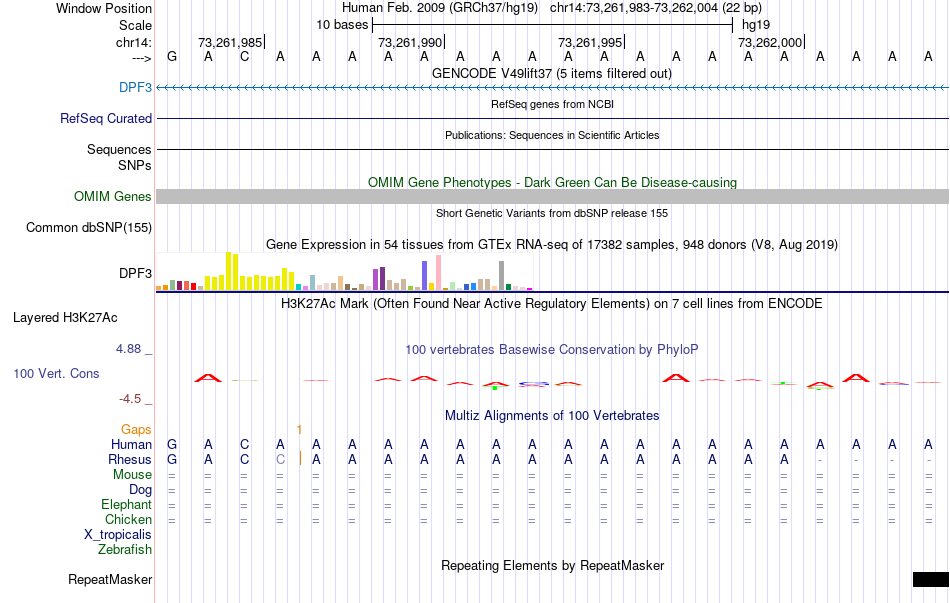Click the G base in the sequence row
This screenshot has height=603, width=950.
172,57
